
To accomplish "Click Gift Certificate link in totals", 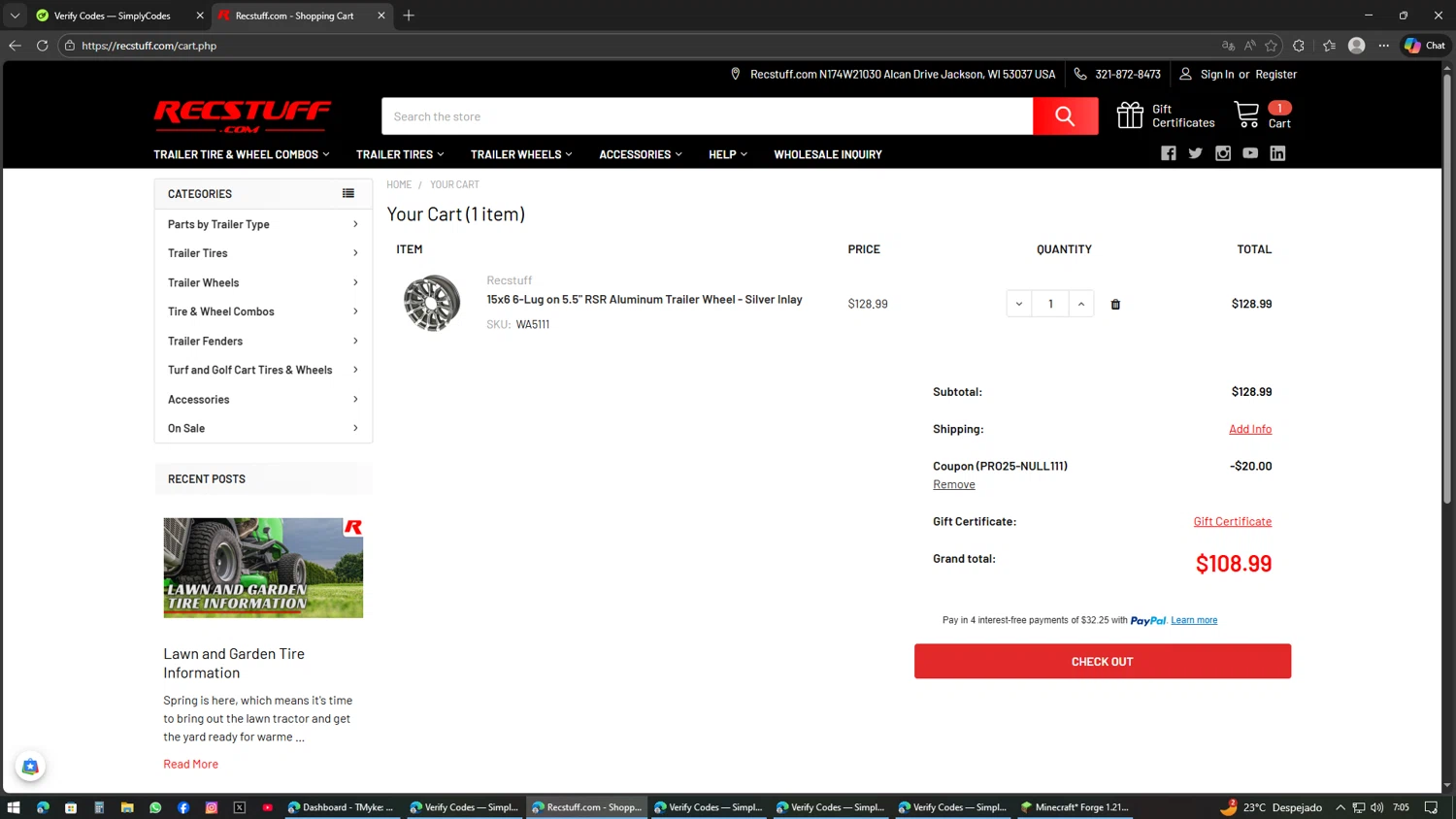I will tap(1233, 521).
